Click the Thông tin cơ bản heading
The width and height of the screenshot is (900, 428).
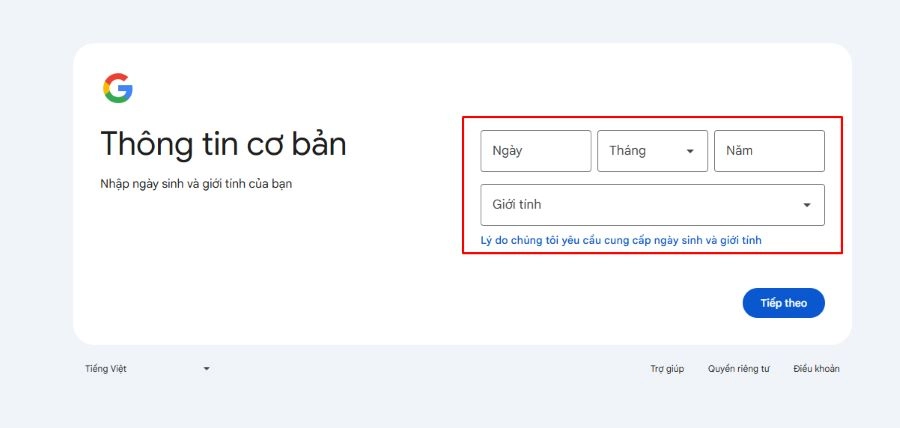(x=223, y=143)
